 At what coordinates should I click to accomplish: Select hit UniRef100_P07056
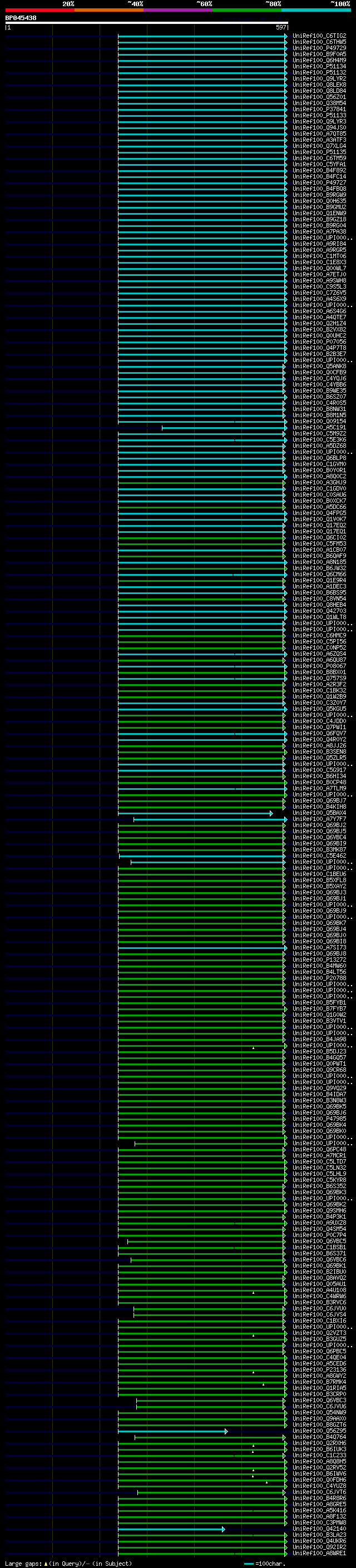[319, 342]
